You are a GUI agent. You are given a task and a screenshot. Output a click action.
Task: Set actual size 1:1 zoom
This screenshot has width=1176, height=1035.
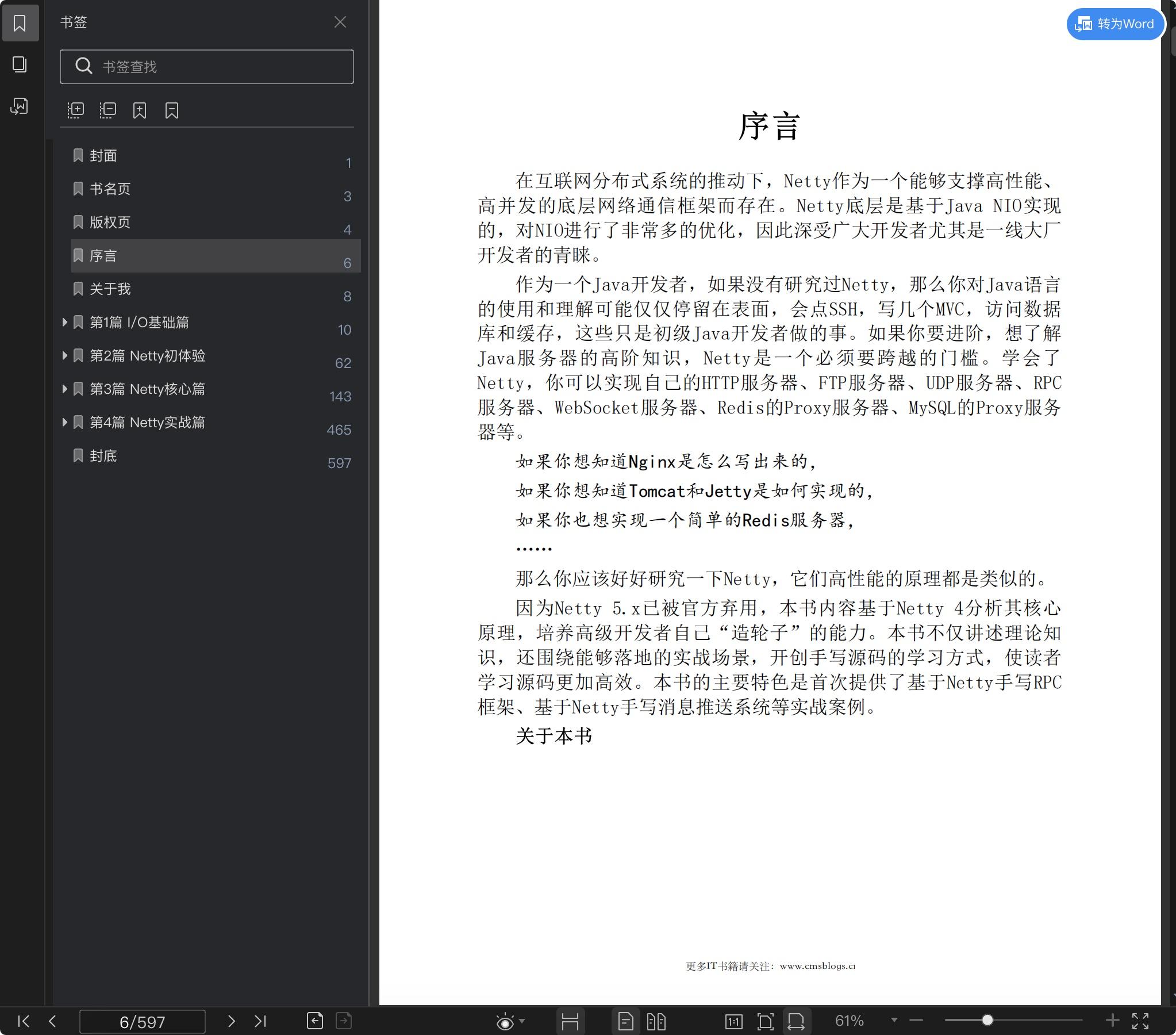(733, 1022)
